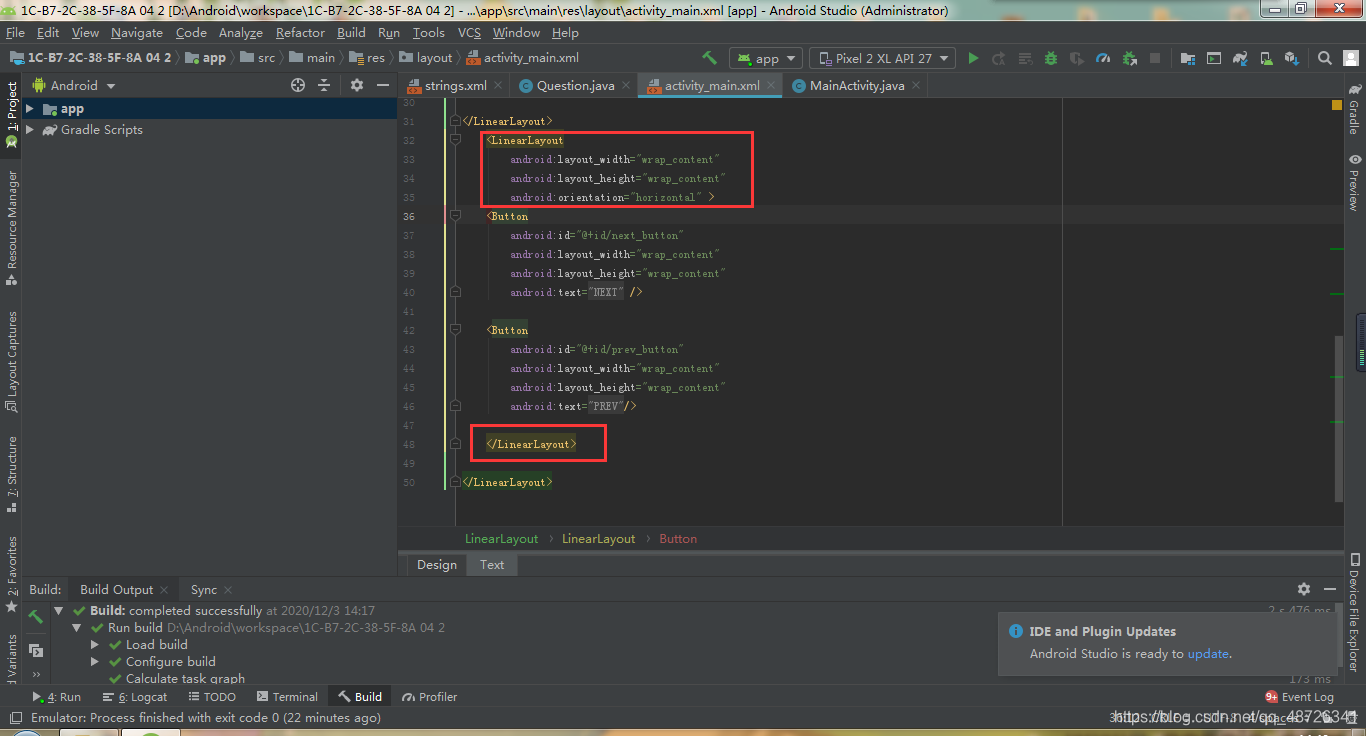The image size is (1366, 736).
Task: Open the Profile app speedometer icon
Action: (x=1103, y=58)
